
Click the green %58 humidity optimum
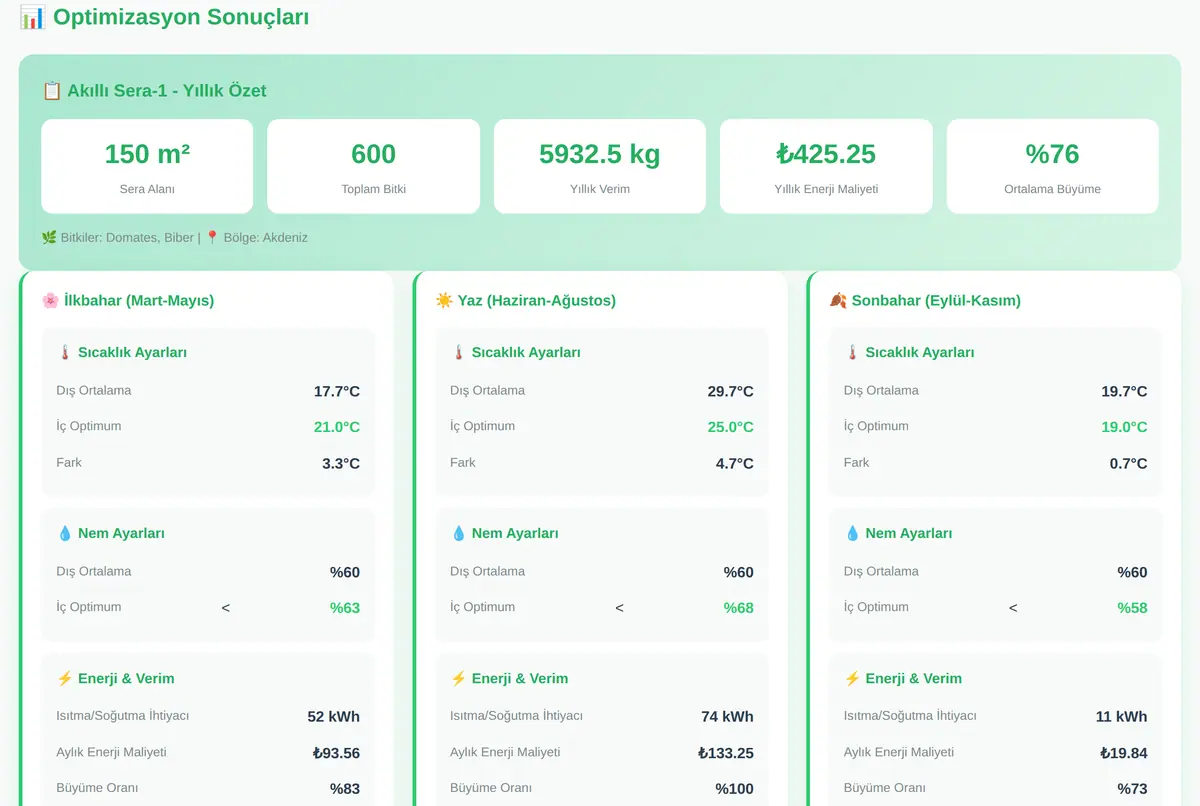point(1132,608)
